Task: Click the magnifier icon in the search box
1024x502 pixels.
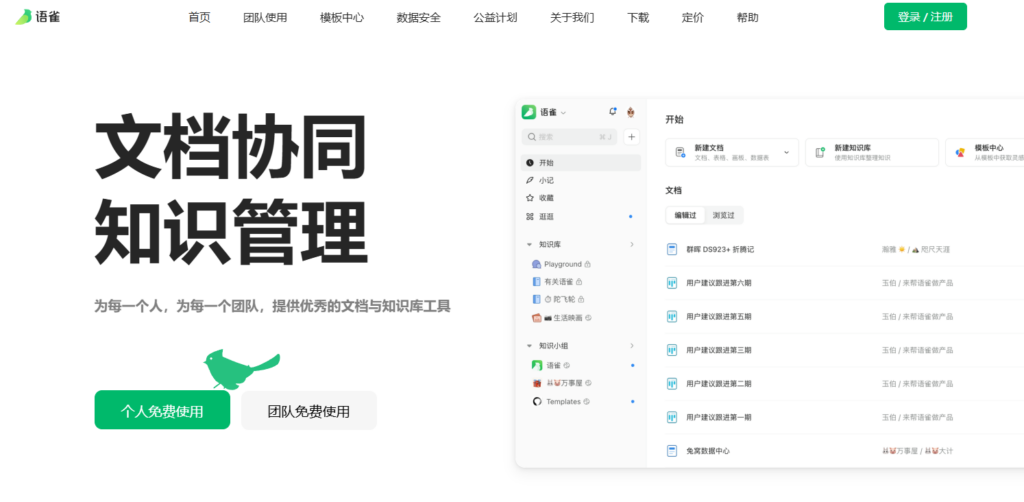Action: click(532, 137)
